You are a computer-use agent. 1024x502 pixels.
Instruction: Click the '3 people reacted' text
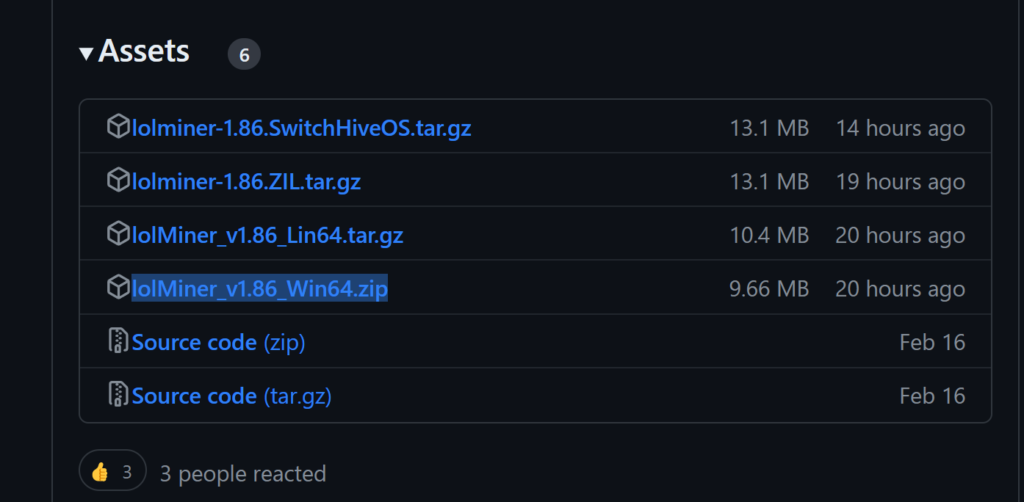(x=243, y=473)
